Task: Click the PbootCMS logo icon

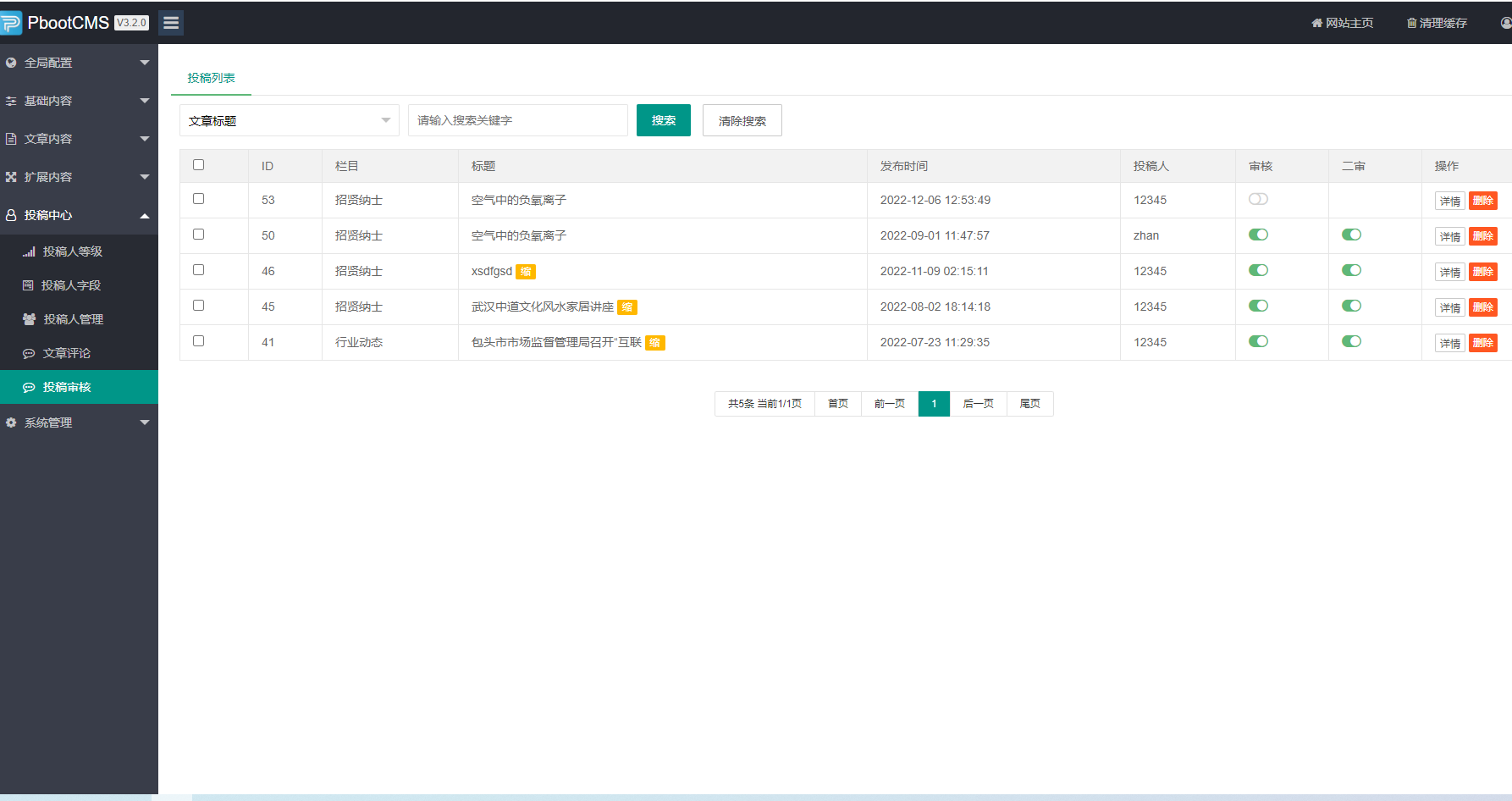Action: tap(11, 23)
